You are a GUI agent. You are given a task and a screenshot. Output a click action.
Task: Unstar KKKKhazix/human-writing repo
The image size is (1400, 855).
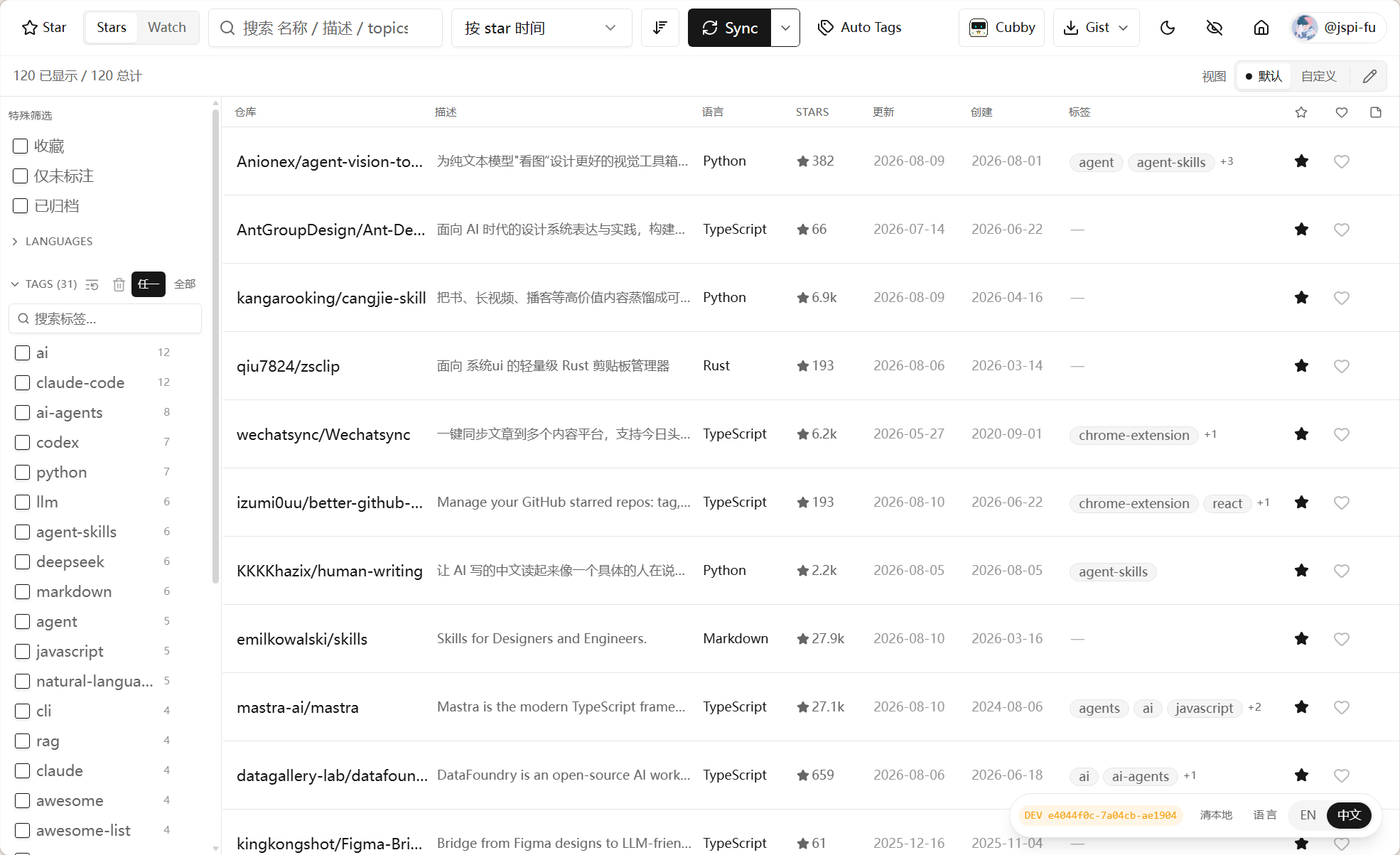[x=1301, y=571]
